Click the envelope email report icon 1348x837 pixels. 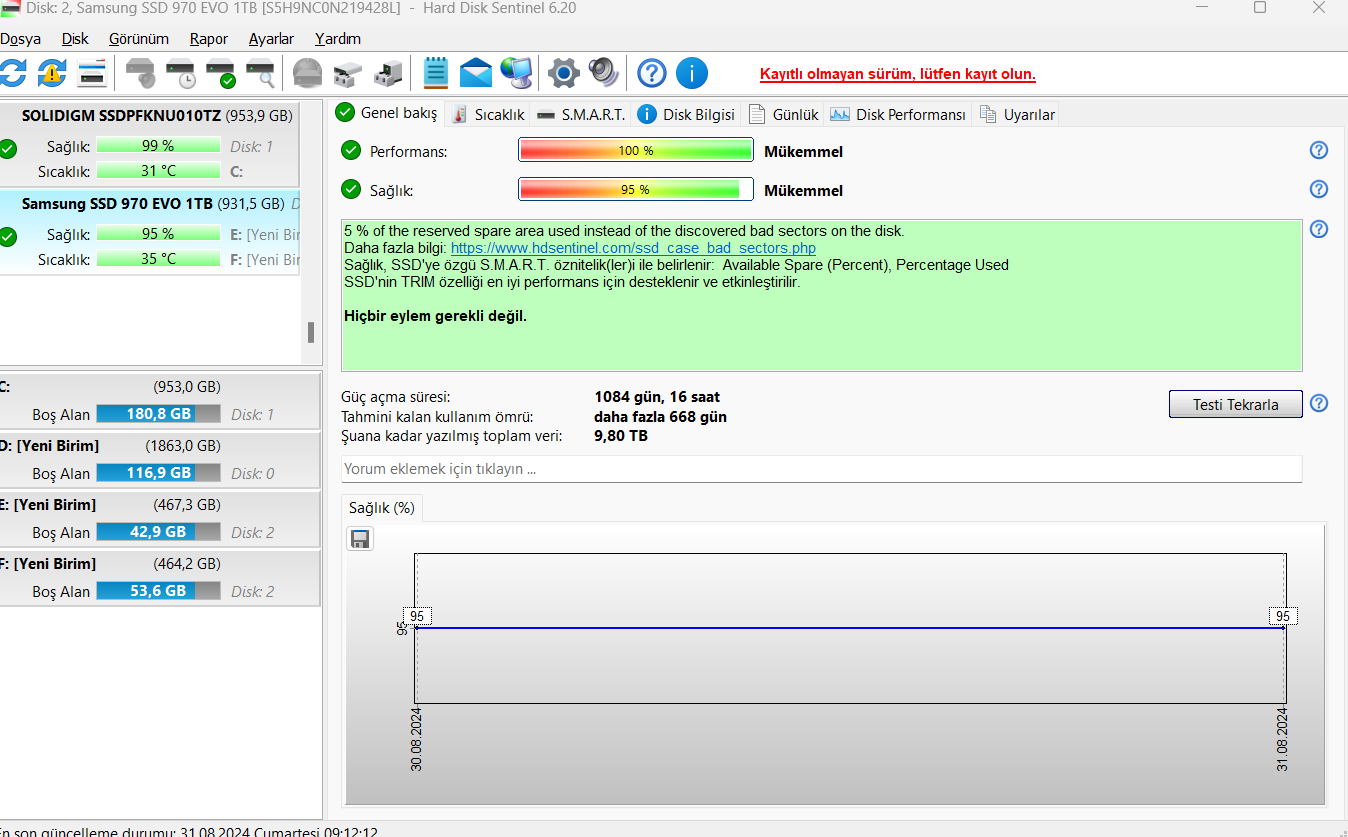(476, 73)
